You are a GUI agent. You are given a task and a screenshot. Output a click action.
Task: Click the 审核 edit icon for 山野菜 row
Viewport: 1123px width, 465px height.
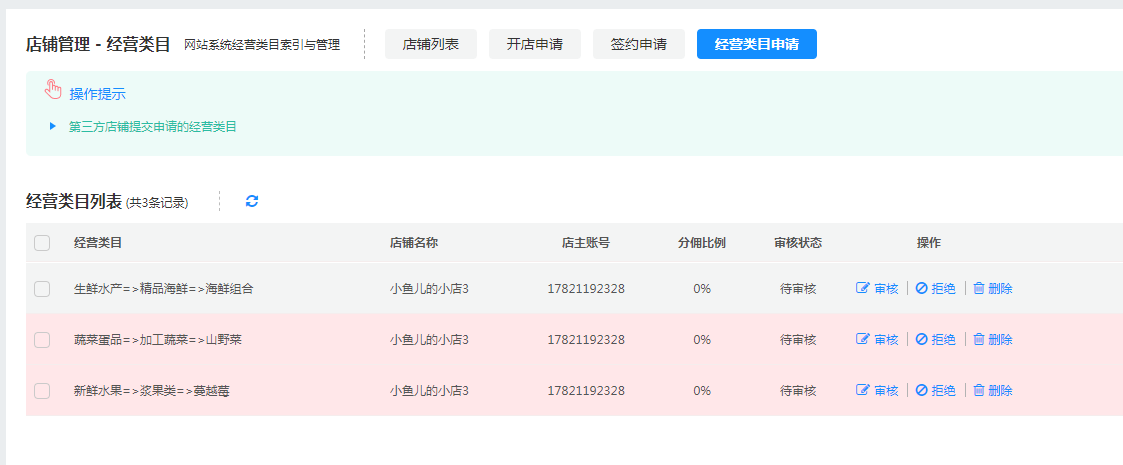click(x=863, y=339)
